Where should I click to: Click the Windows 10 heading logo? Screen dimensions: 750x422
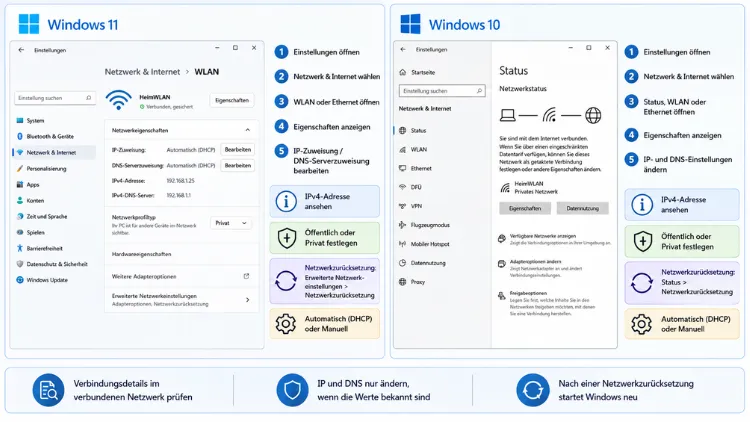pos(410,24)
